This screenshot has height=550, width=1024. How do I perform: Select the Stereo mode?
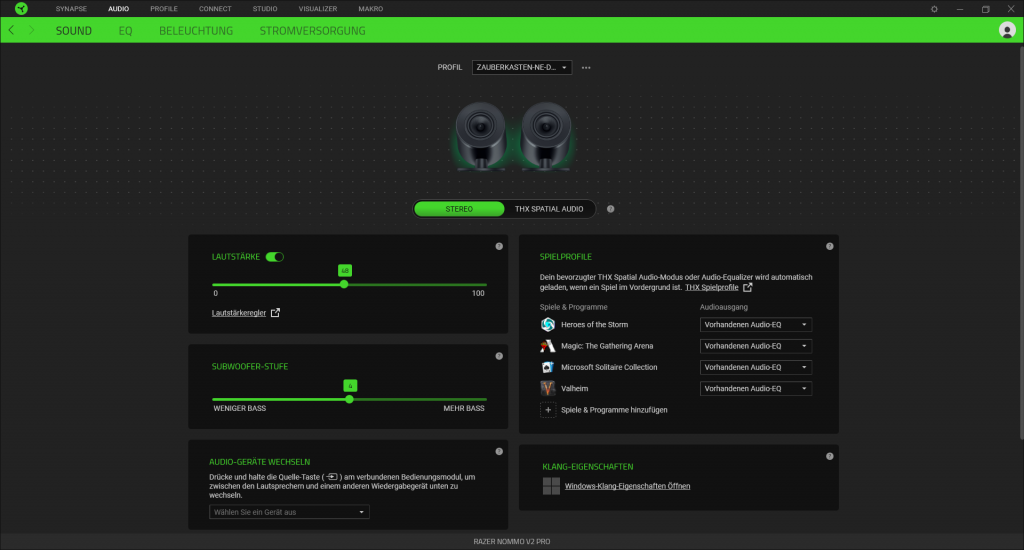[459, 209]
